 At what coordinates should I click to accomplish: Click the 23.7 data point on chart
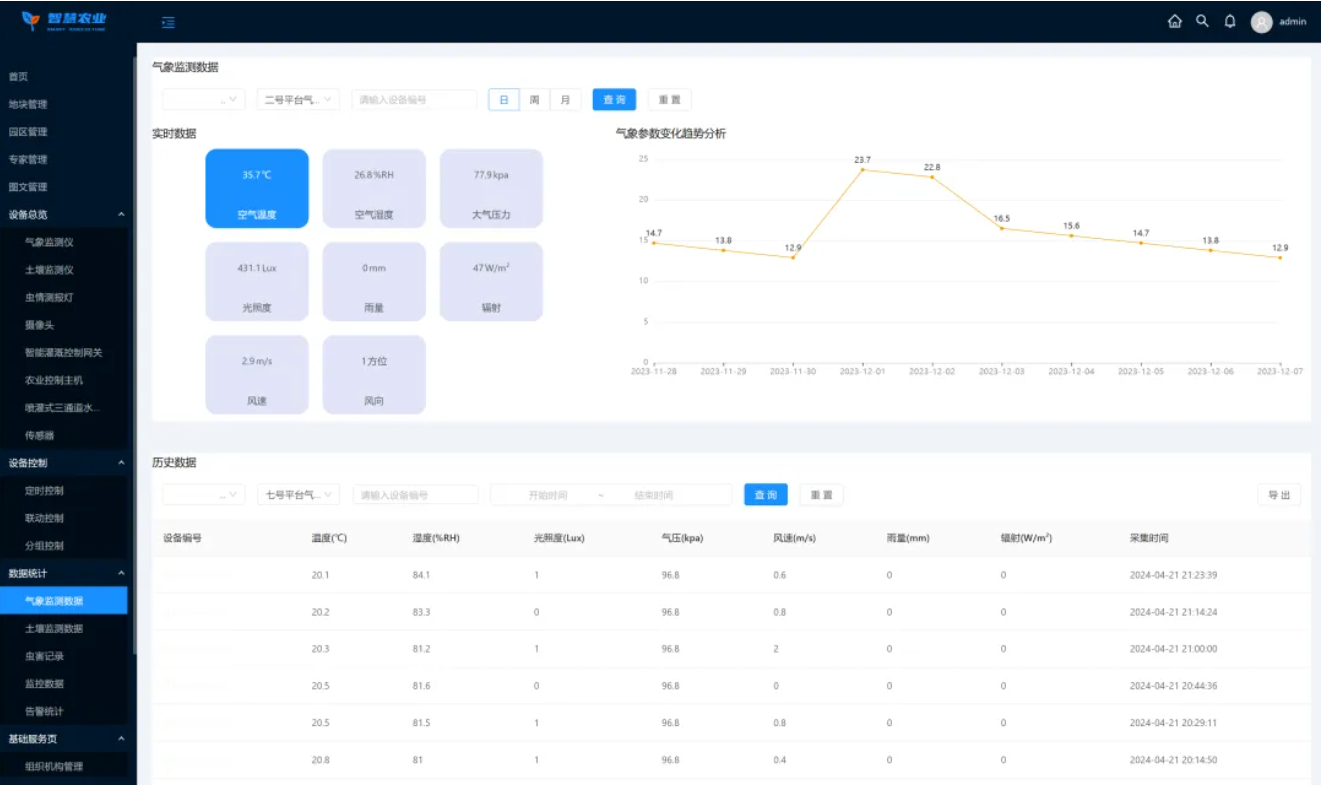tap(862, 170)
